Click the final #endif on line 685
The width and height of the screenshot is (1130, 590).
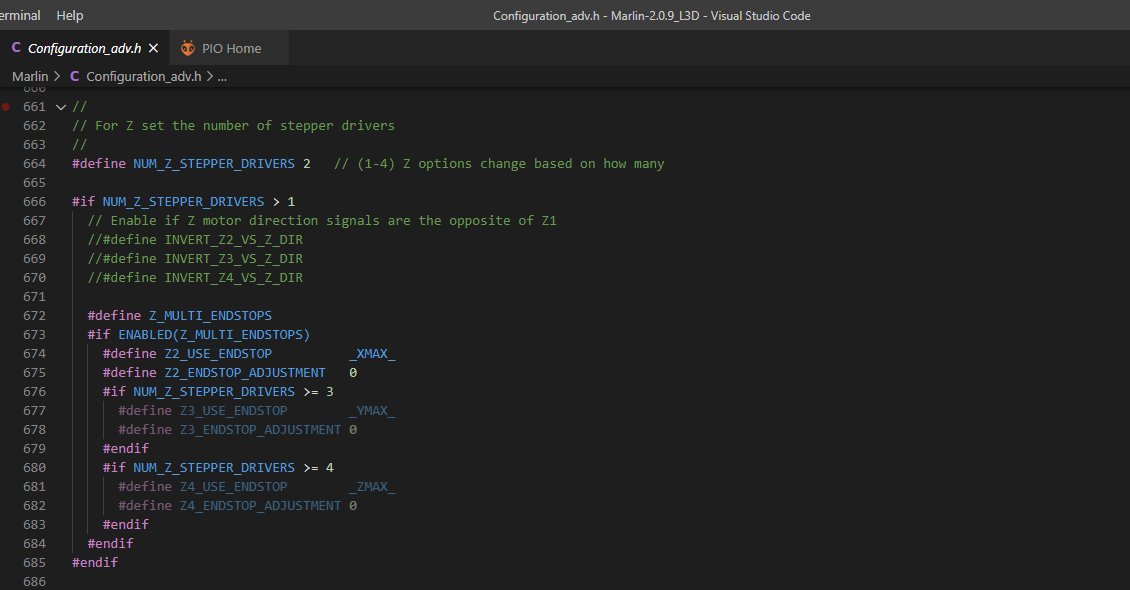[95, 563]
